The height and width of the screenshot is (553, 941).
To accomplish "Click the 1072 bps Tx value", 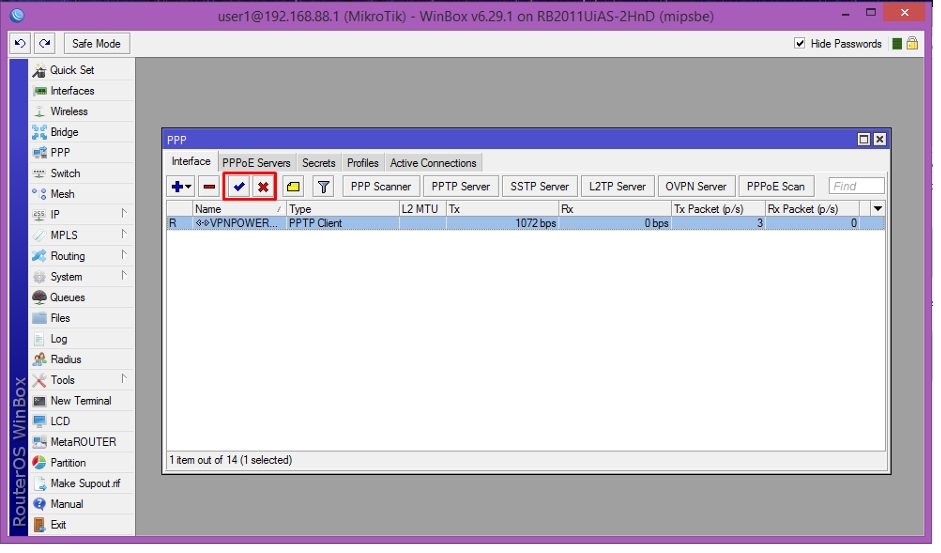I will click(x=535, y=224).
